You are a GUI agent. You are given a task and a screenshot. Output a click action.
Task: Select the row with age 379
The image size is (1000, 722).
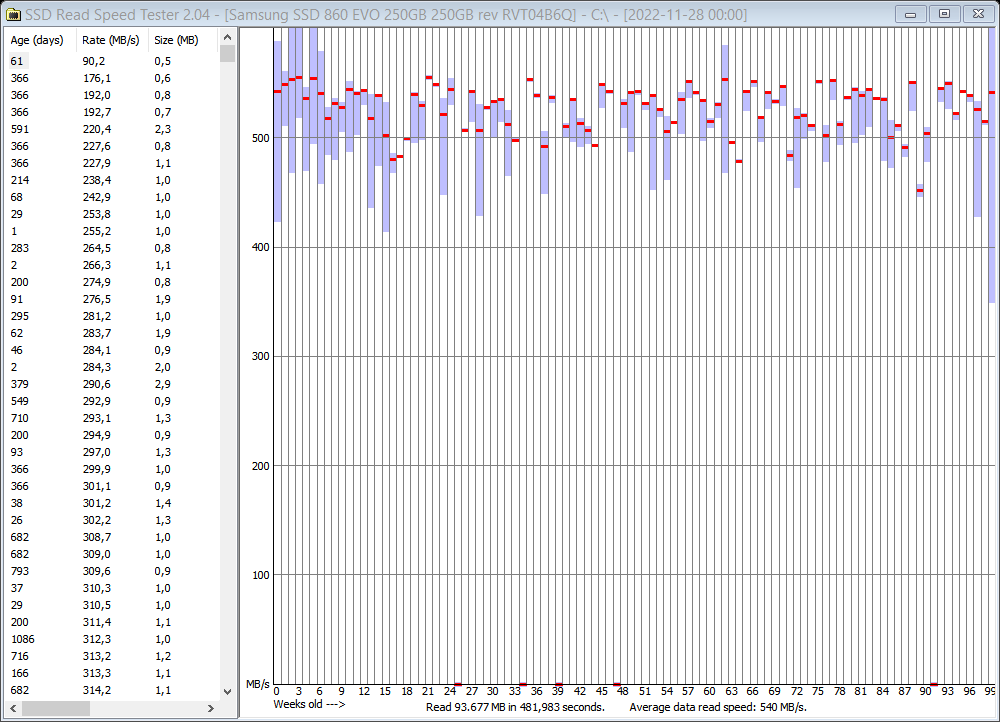pos(112,384)
